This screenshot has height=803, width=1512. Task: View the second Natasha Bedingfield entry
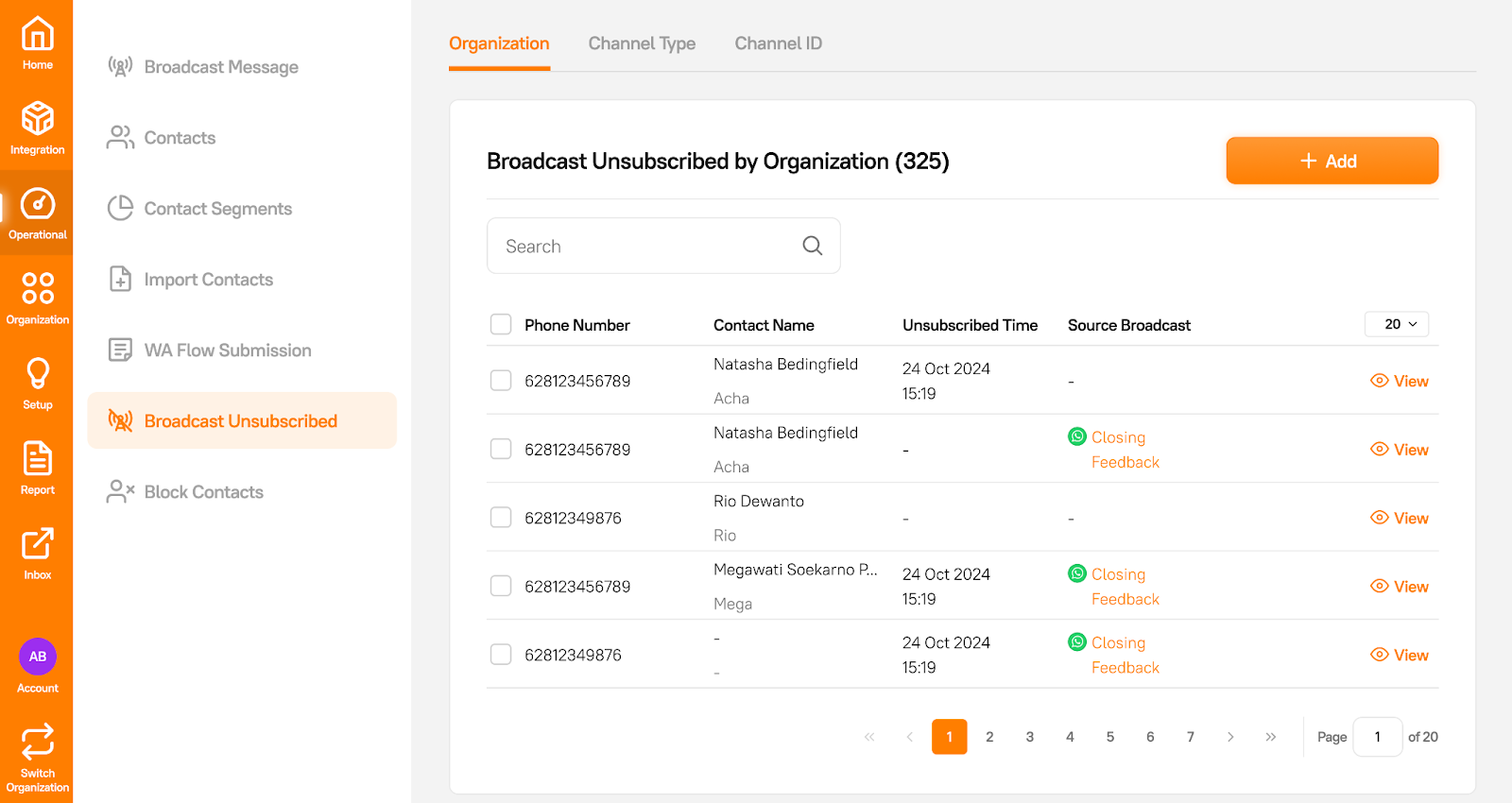click(x=1400, y=450)
